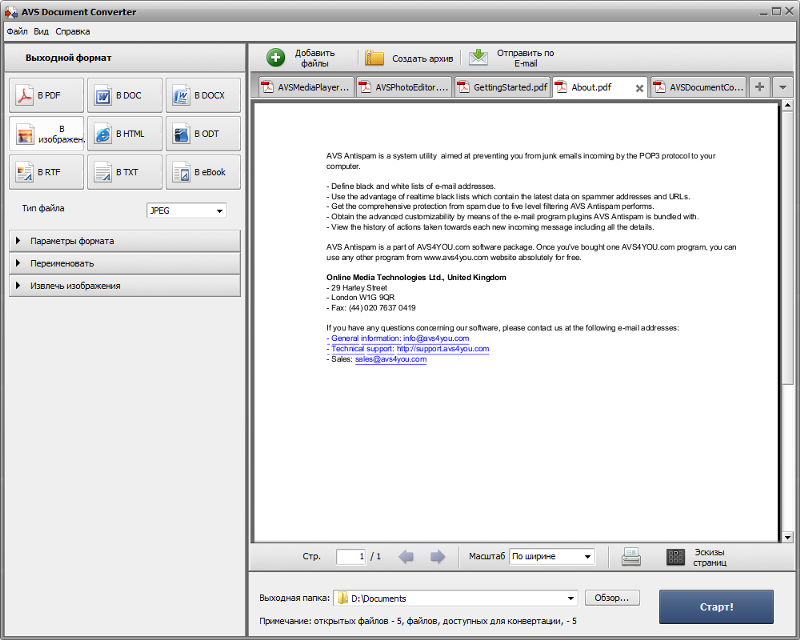Close the About.pdf tab
This screenshot has width=800, height=640.
click(x=639, y=88)
